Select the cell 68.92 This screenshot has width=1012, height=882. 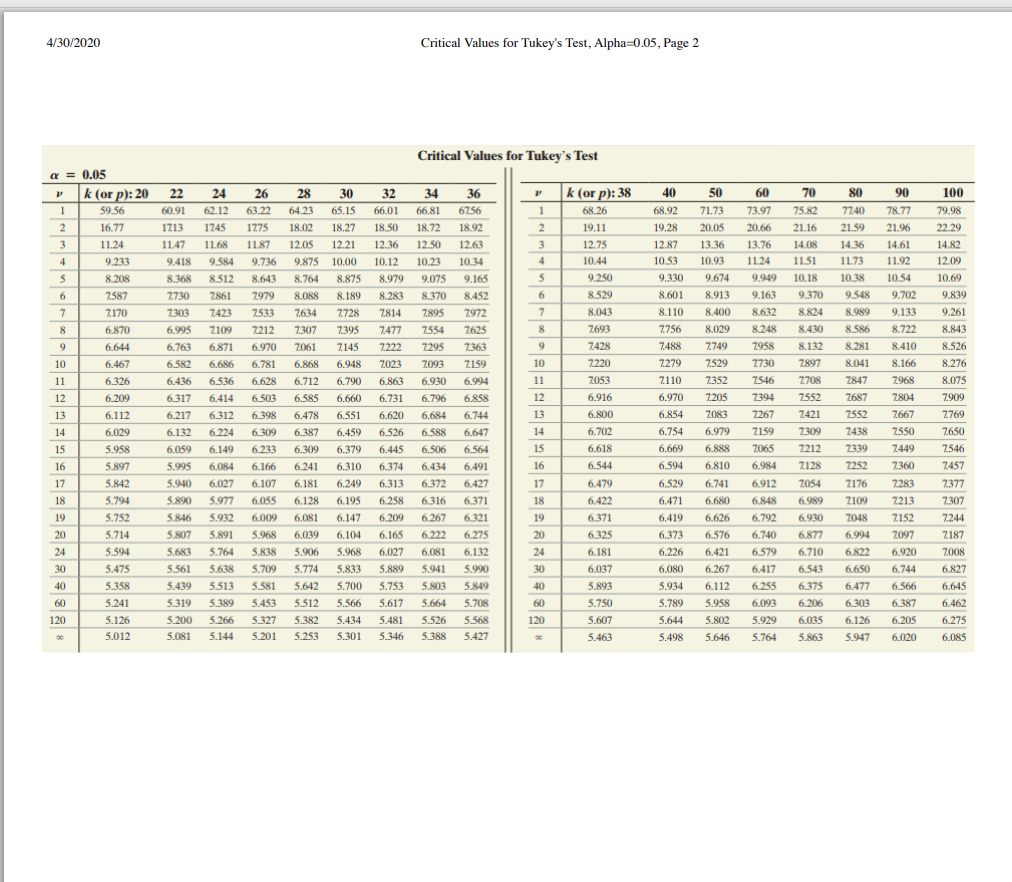(666, 211)
